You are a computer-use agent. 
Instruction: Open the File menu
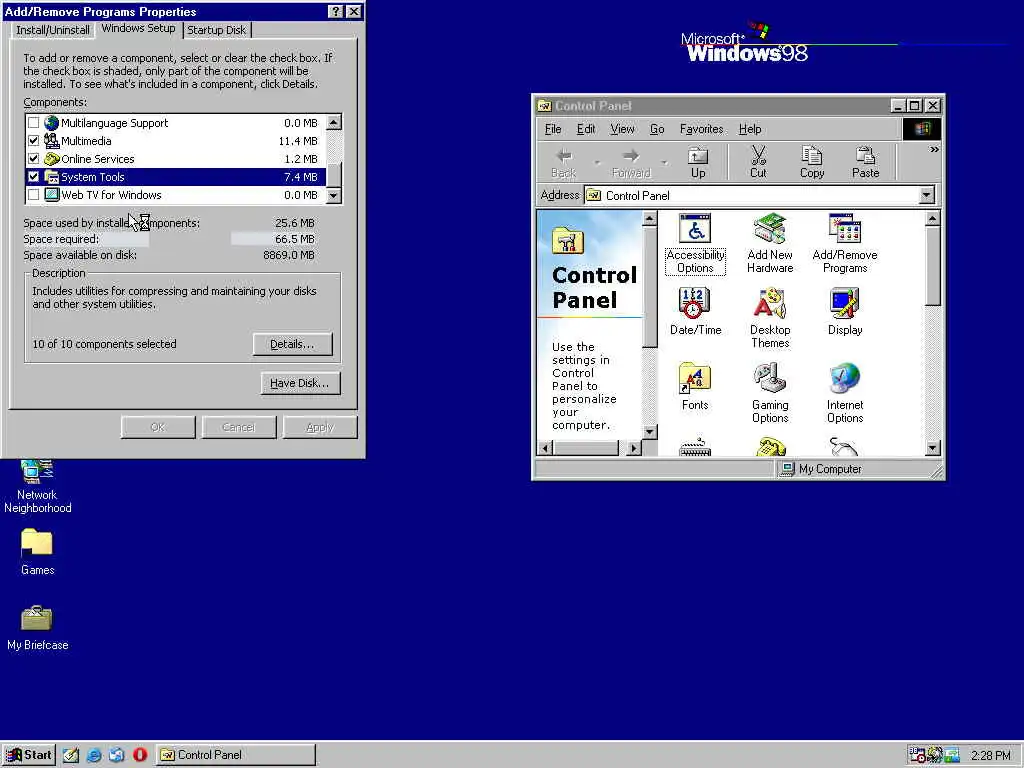(553, 129)
